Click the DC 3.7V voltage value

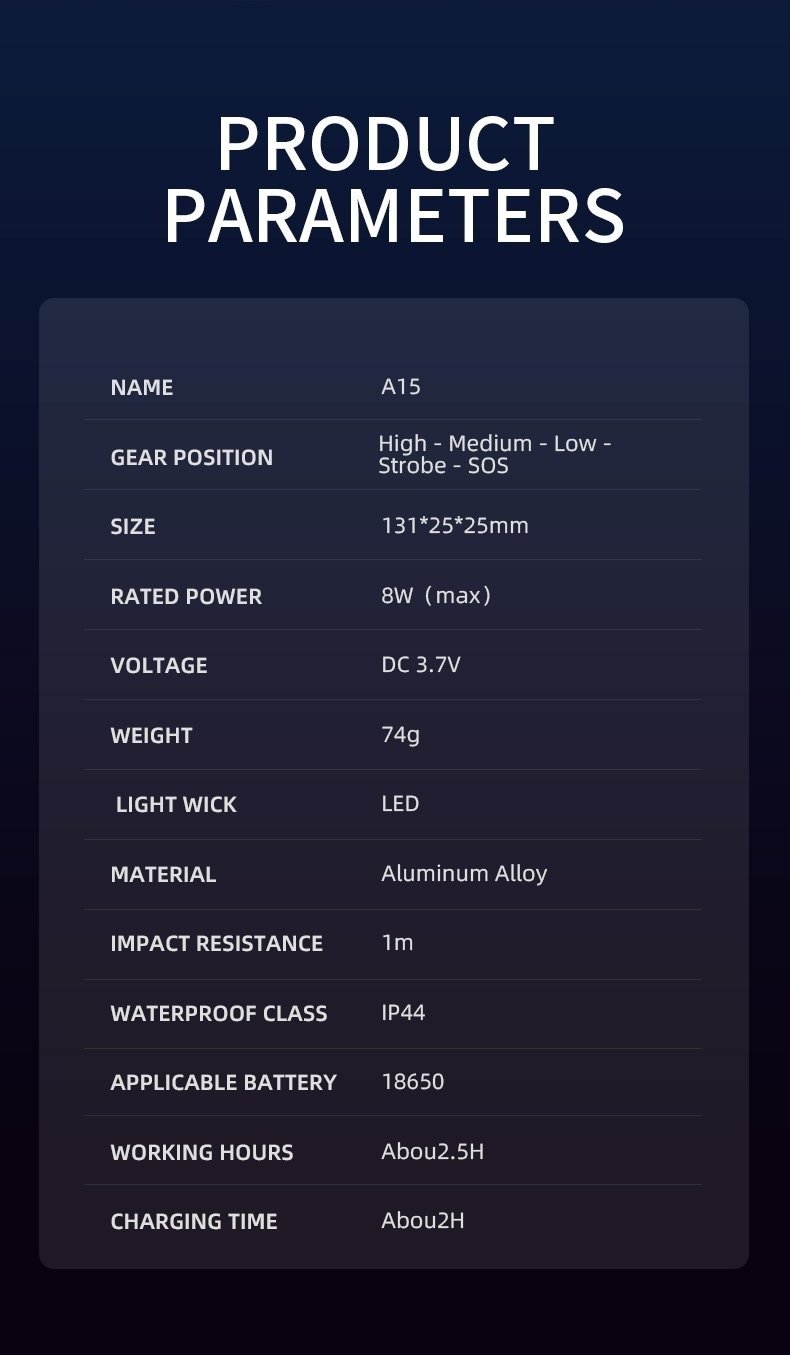point(421,665)
